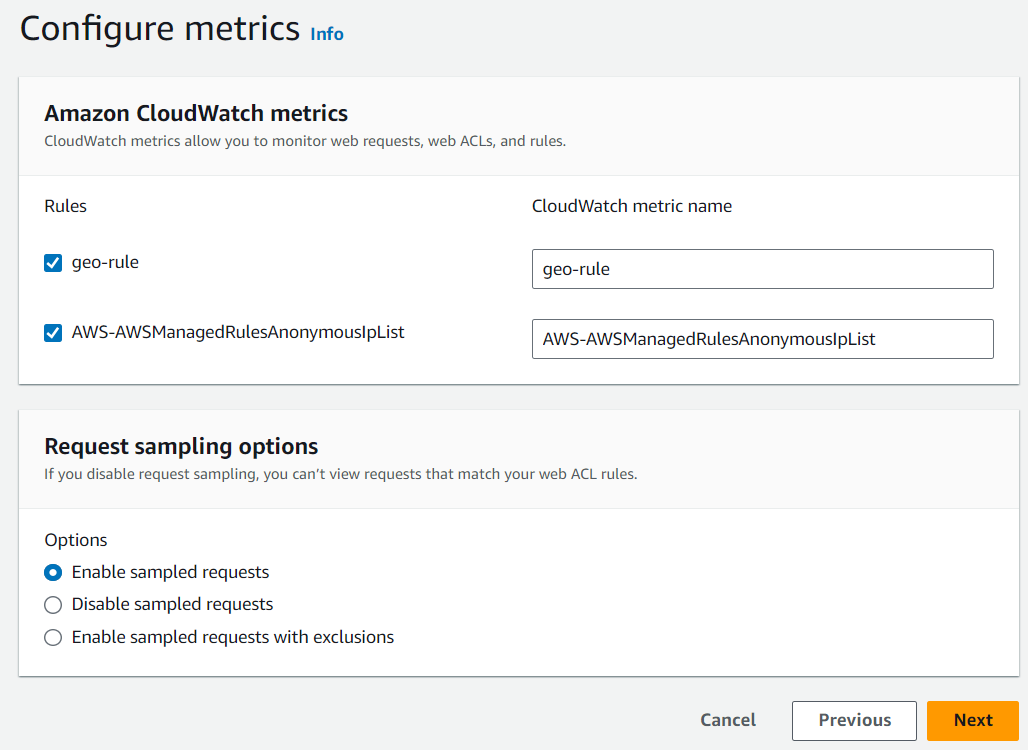
Task: Toggle the AWS-AWSManagedRulesAnonymousIpList rule checkbox
Action: coord(54,333)
